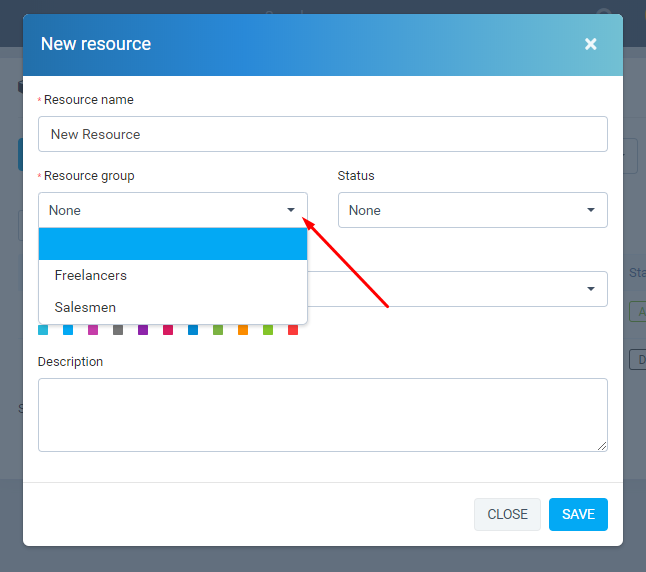Choose the purple color swatch
This screenshot has height=572, width=646.
143,330
